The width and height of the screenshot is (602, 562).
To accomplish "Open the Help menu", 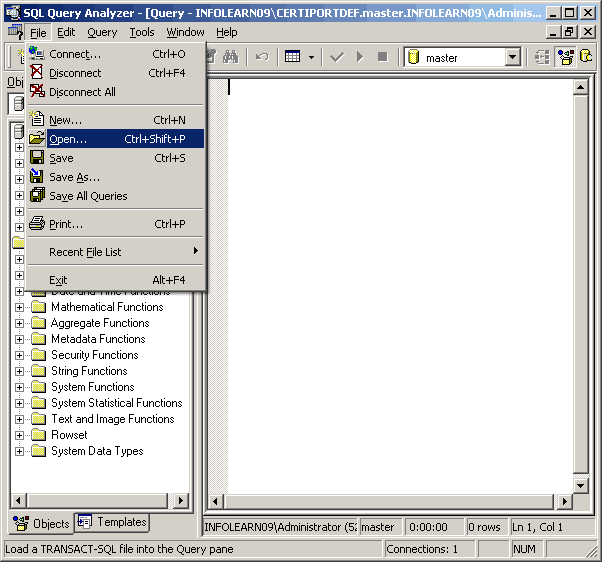I will click(227, 33).
